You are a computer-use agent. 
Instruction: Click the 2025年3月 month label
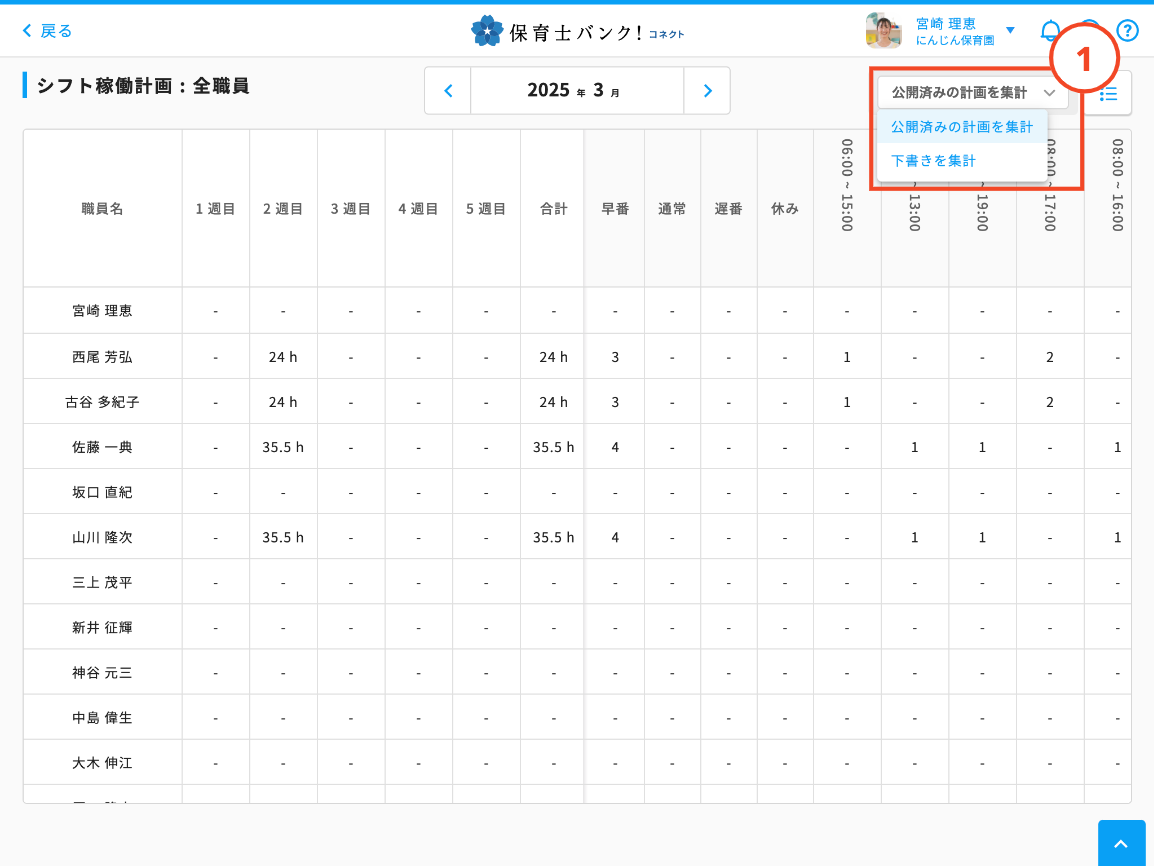[576, 91]
